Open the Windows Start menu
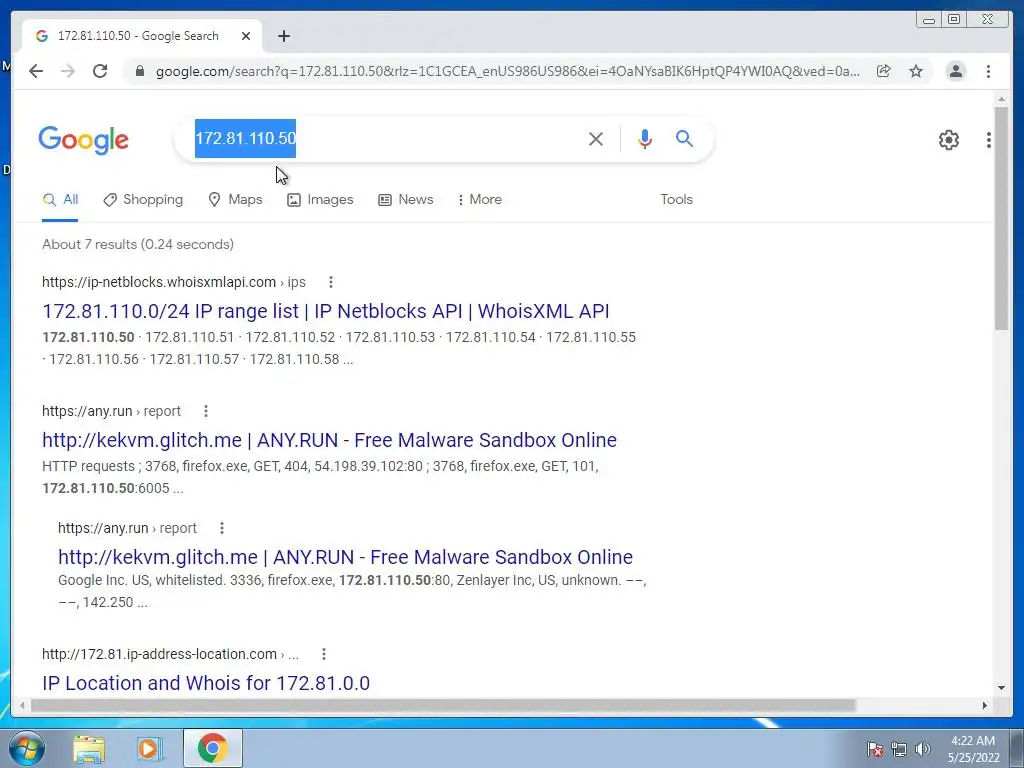The height and width of the screenshot is (768, 1024). (27, 748)
